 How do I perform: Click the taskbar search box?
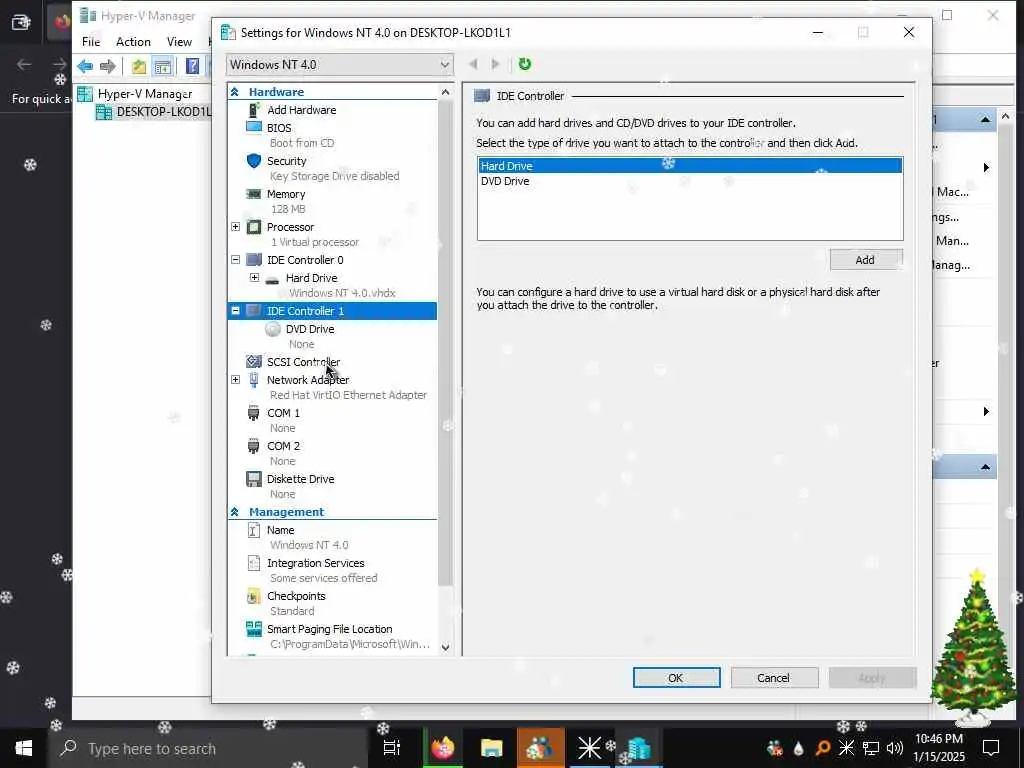[x=208, y=748]
